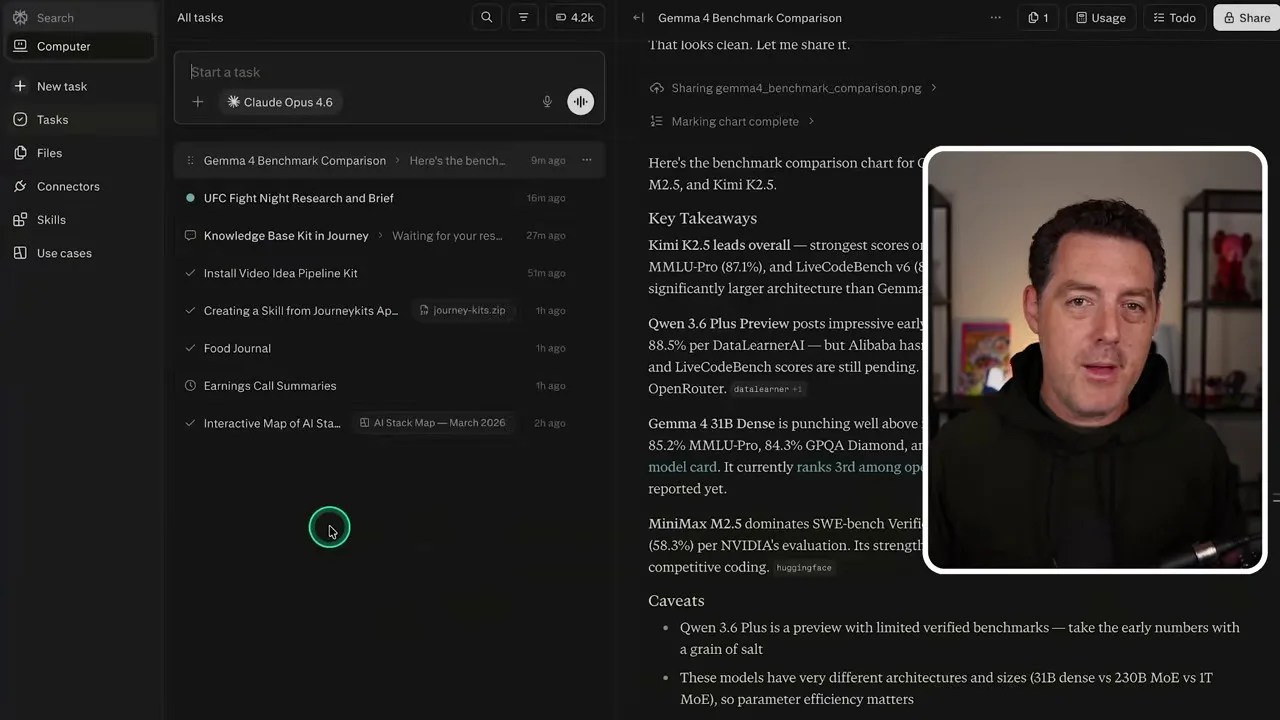Open the ranks 3rd among link
Image resolution: width=1280 pixels, height=720 pixels.
(860, 467)
